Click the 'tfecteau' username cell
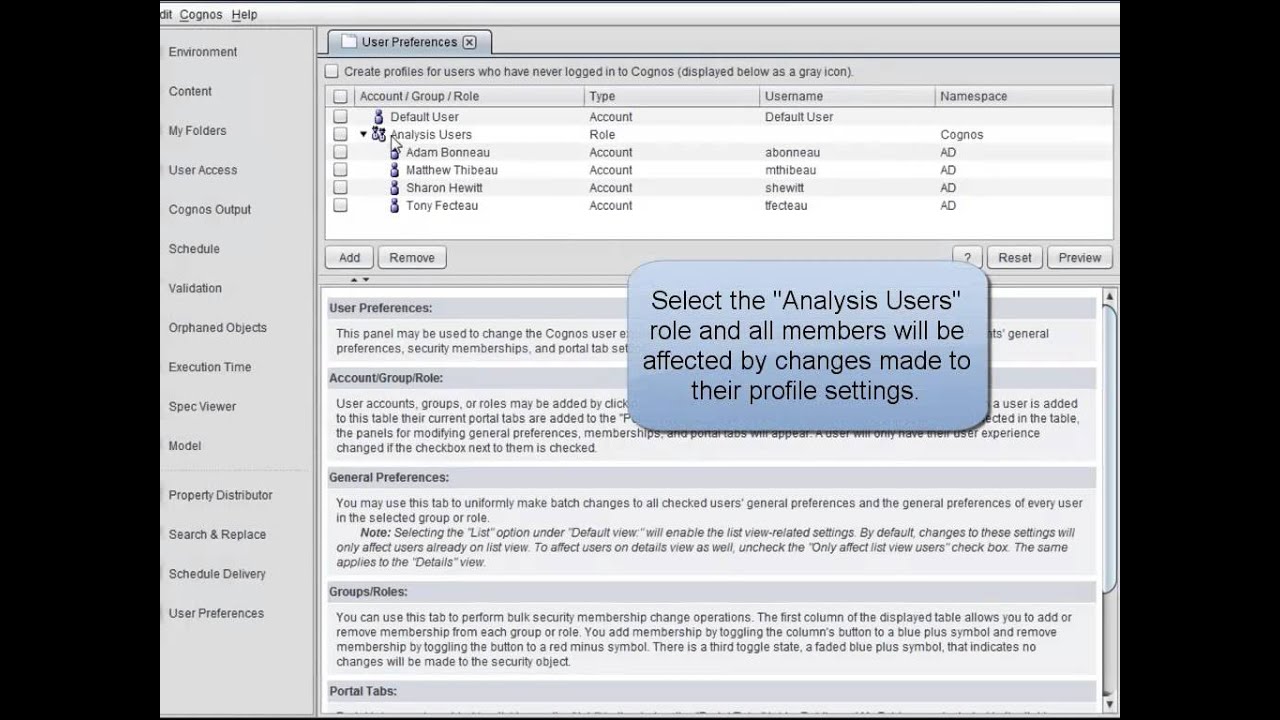 click(786, 206)
